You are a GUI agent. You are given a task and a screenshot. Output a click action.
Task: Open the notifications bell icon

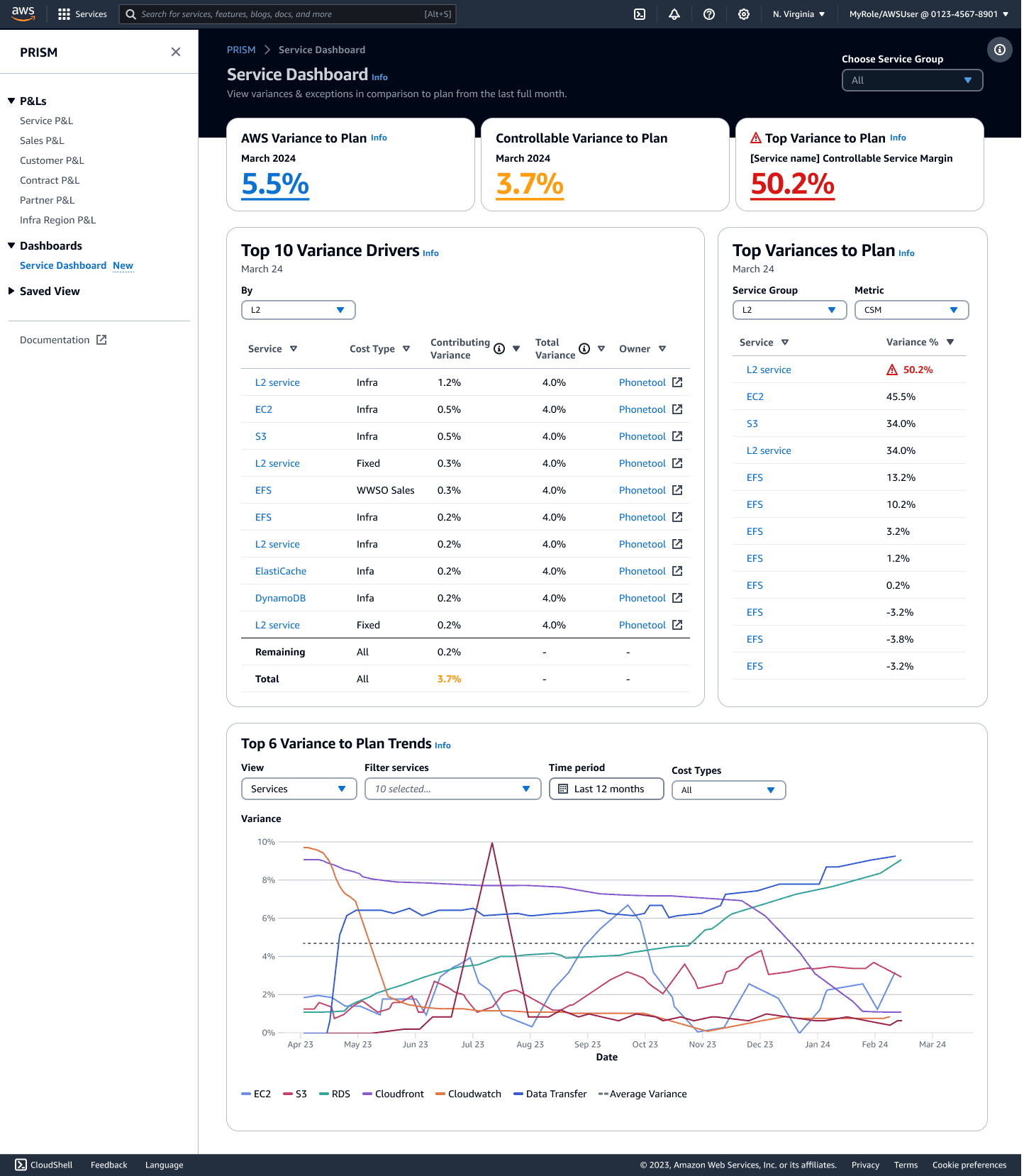tap(674, 14)
